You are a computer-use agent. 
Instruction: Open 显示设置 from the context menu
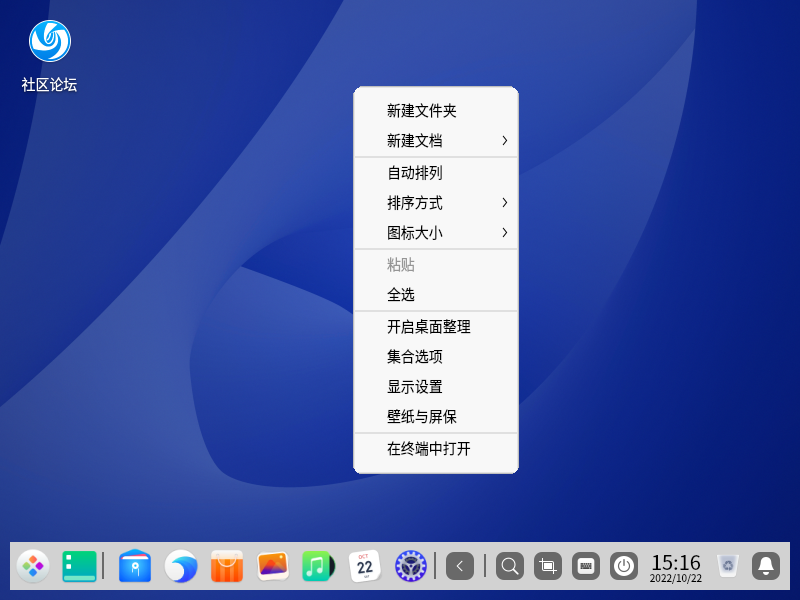436,387
